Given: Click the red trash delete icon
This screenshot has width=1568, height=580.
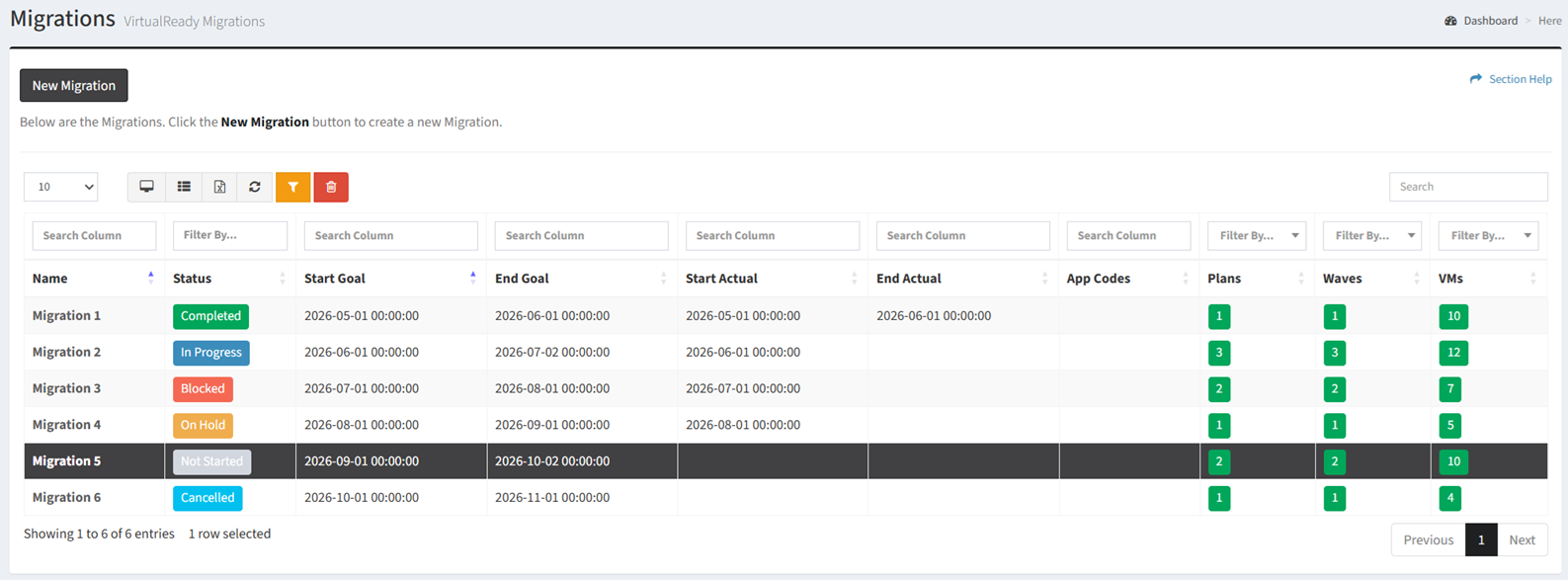Looking at the screenshot, I should click(331, 187).
